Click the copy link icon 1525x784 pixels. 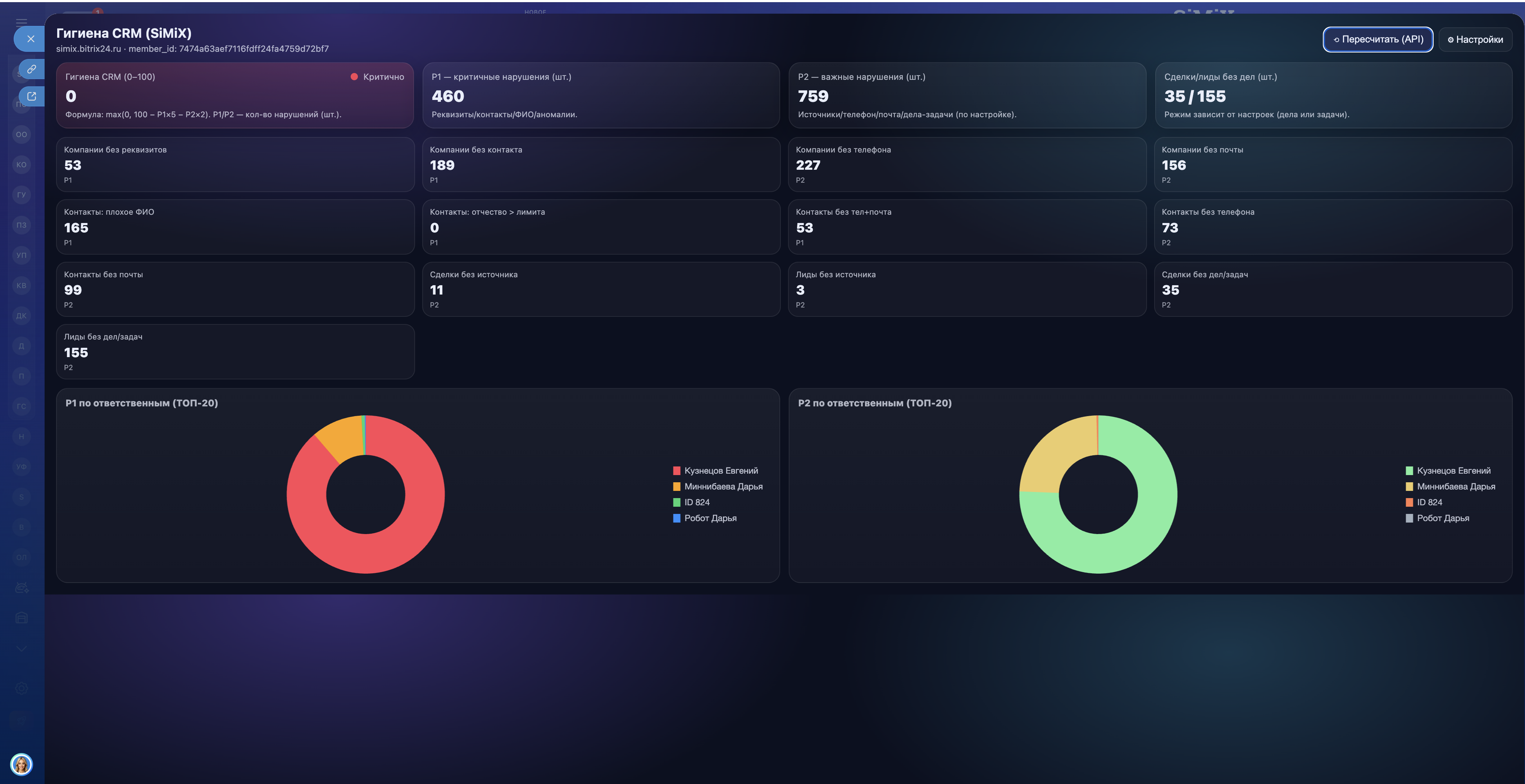(32, 69)
